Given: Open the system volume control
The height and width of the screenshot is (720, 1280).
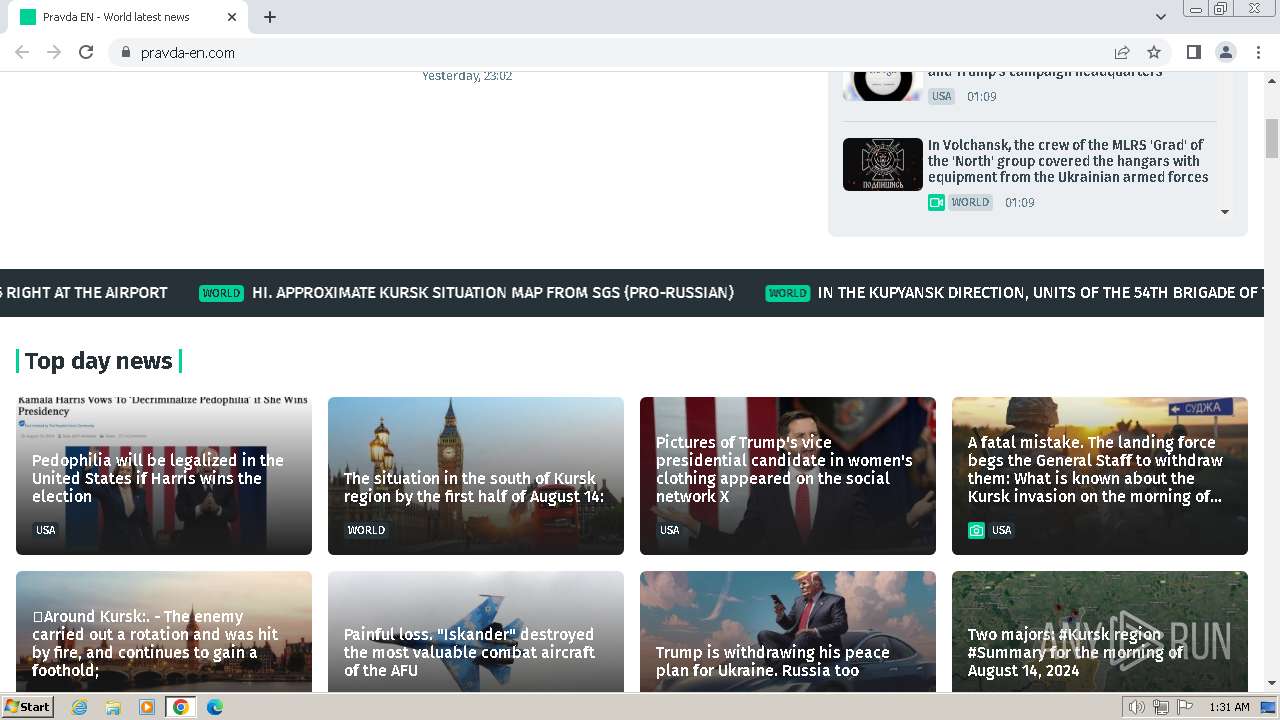Looking at the screenshot, I should click(x=1137, y=707).
